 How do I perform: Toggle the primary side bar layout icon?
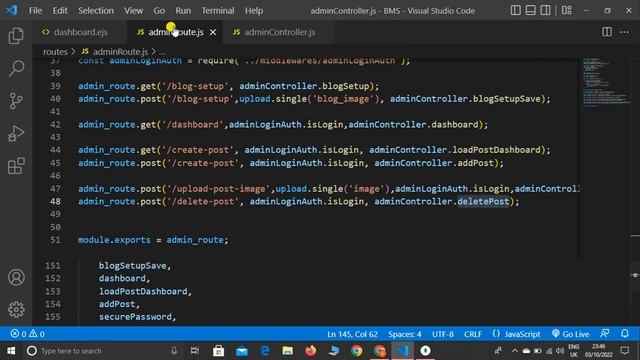516,10
